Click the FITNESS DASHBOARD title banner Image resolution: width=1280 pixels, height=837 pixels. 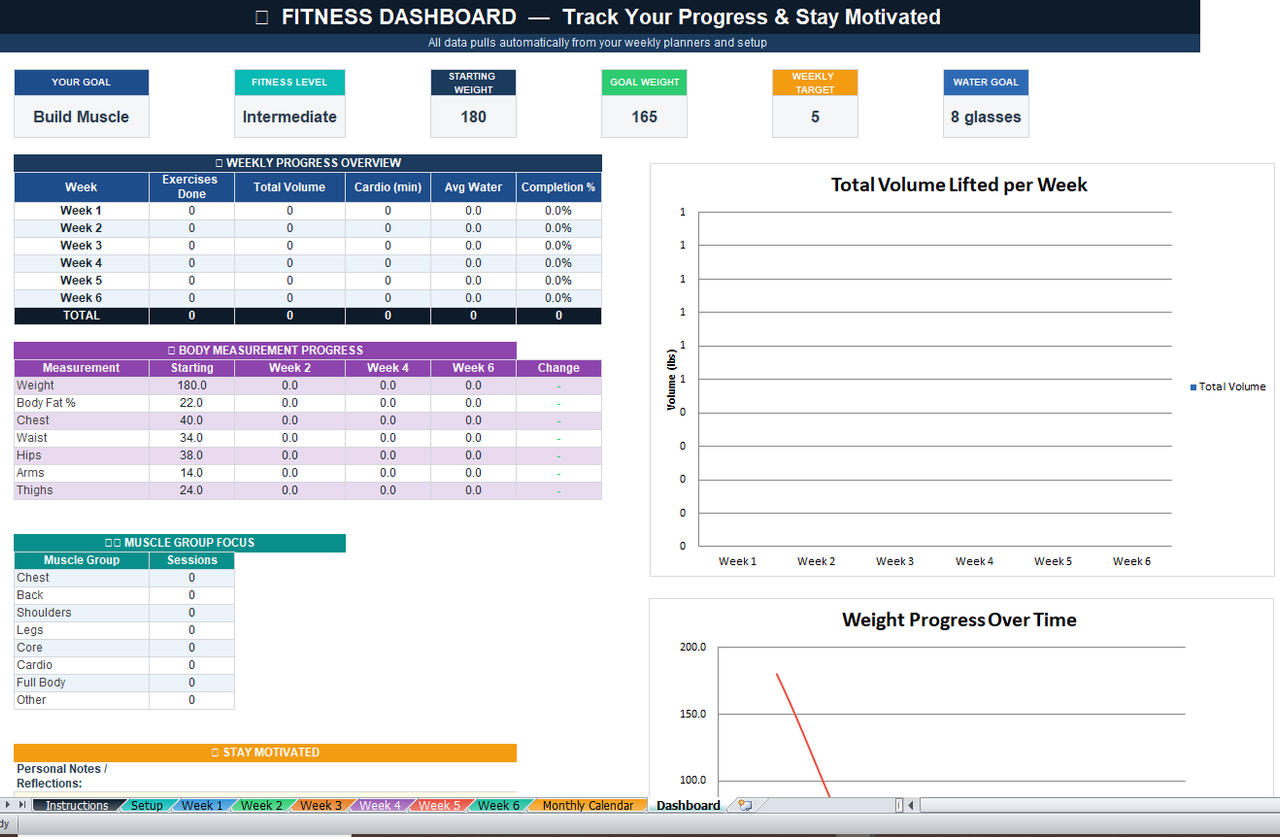point(600,17)
